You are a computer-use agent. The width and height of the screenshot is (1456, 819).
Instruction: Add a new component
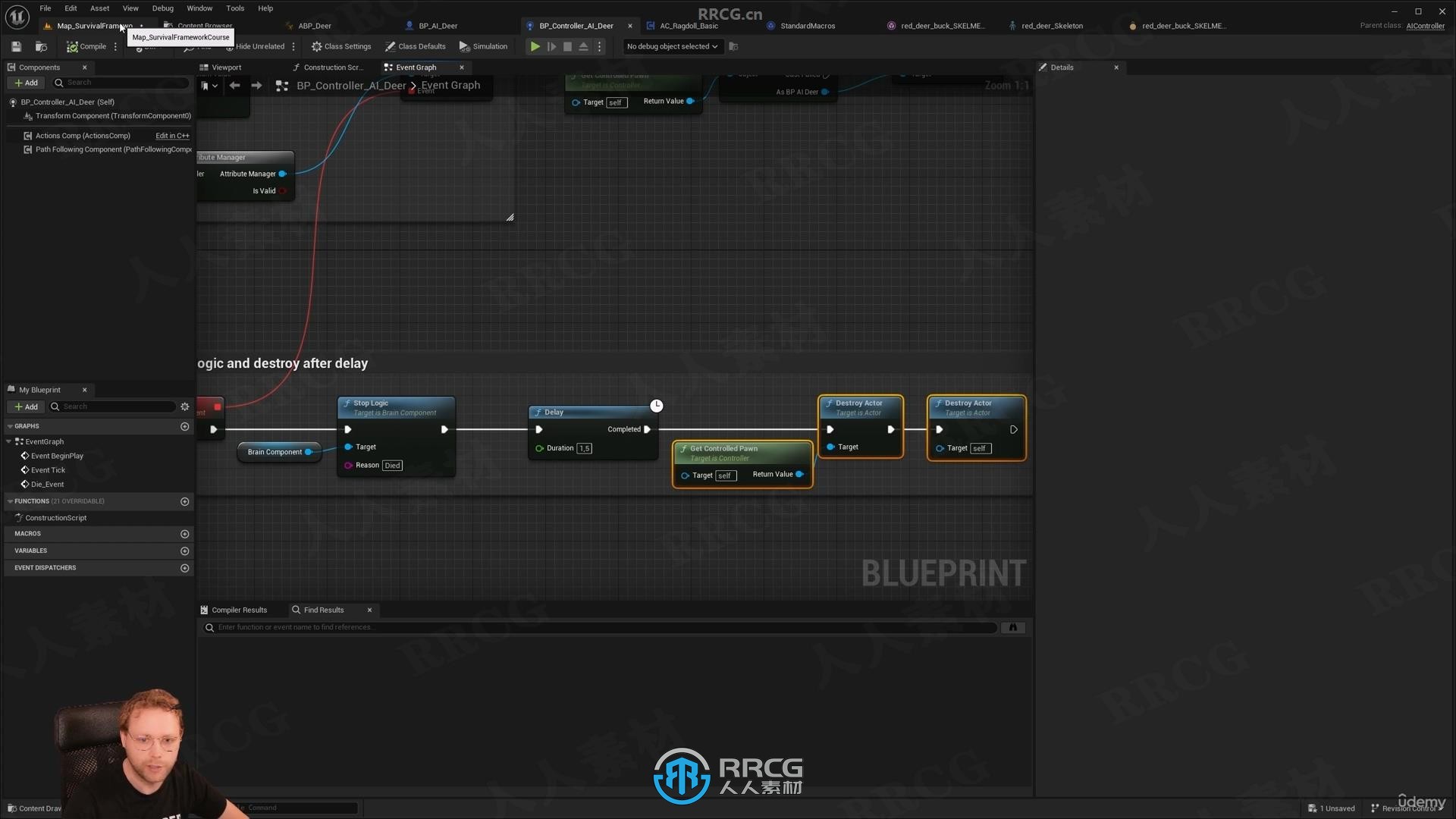click(x=26, y=83)
